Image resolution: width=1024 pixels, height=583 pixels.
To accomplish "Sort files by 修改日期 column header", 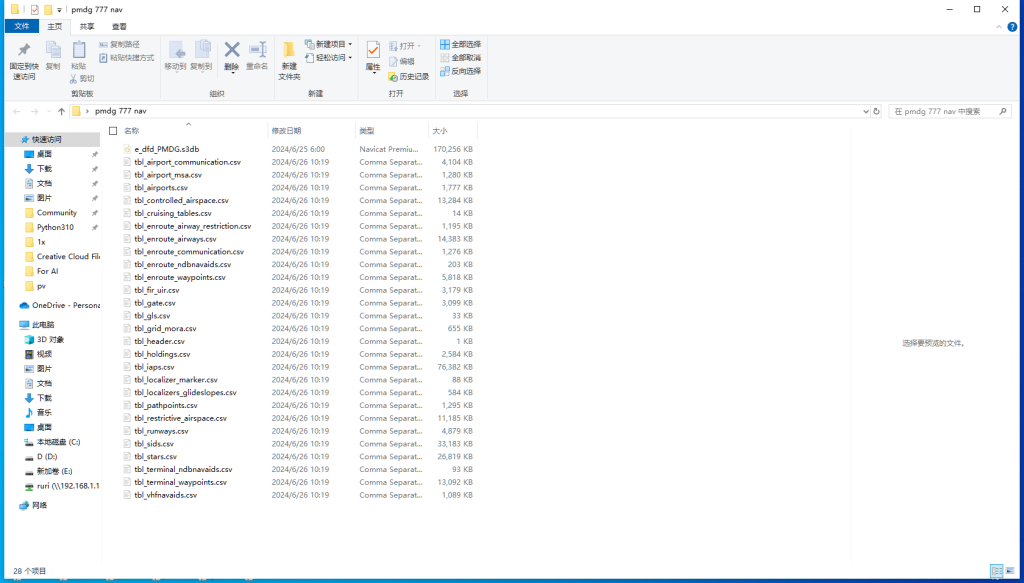I will tap(286, 131).
